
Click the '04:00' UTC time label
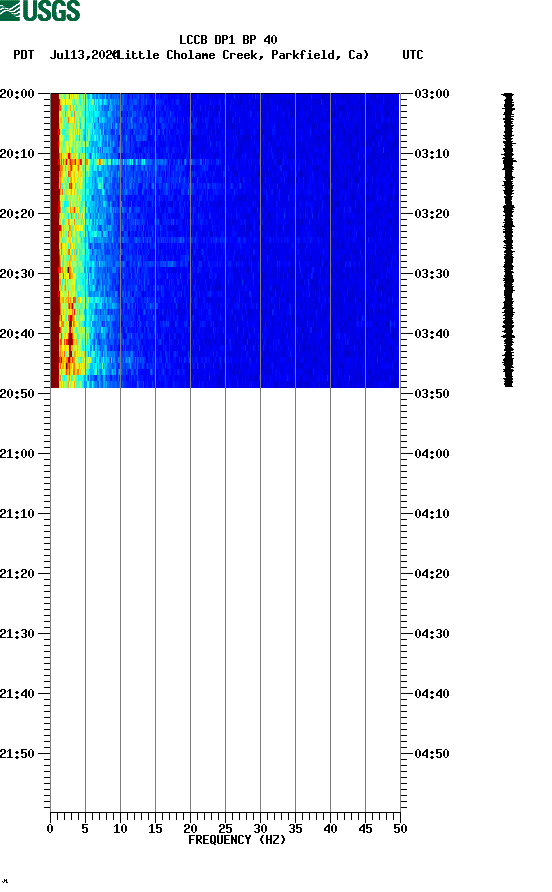(x=432, y=453)
